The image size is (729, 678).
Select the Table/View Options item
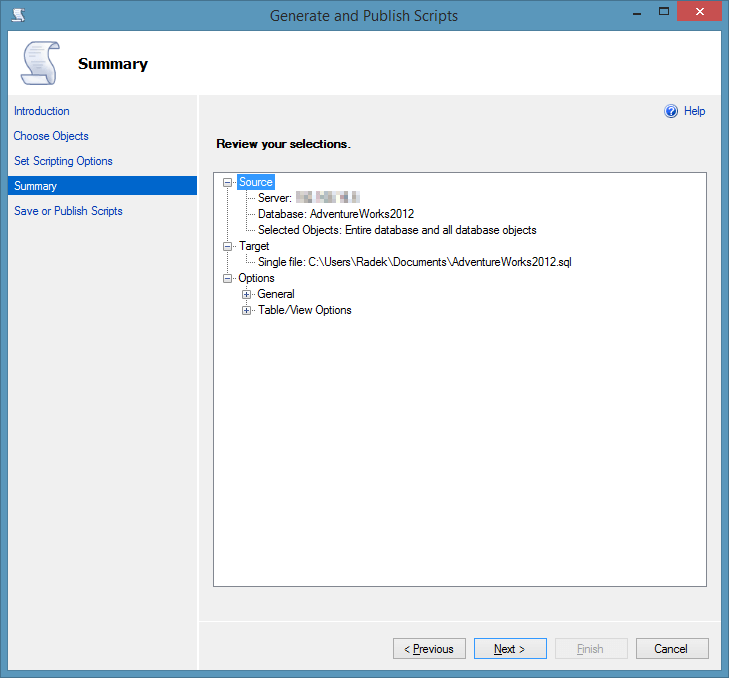tap(305, 310)
